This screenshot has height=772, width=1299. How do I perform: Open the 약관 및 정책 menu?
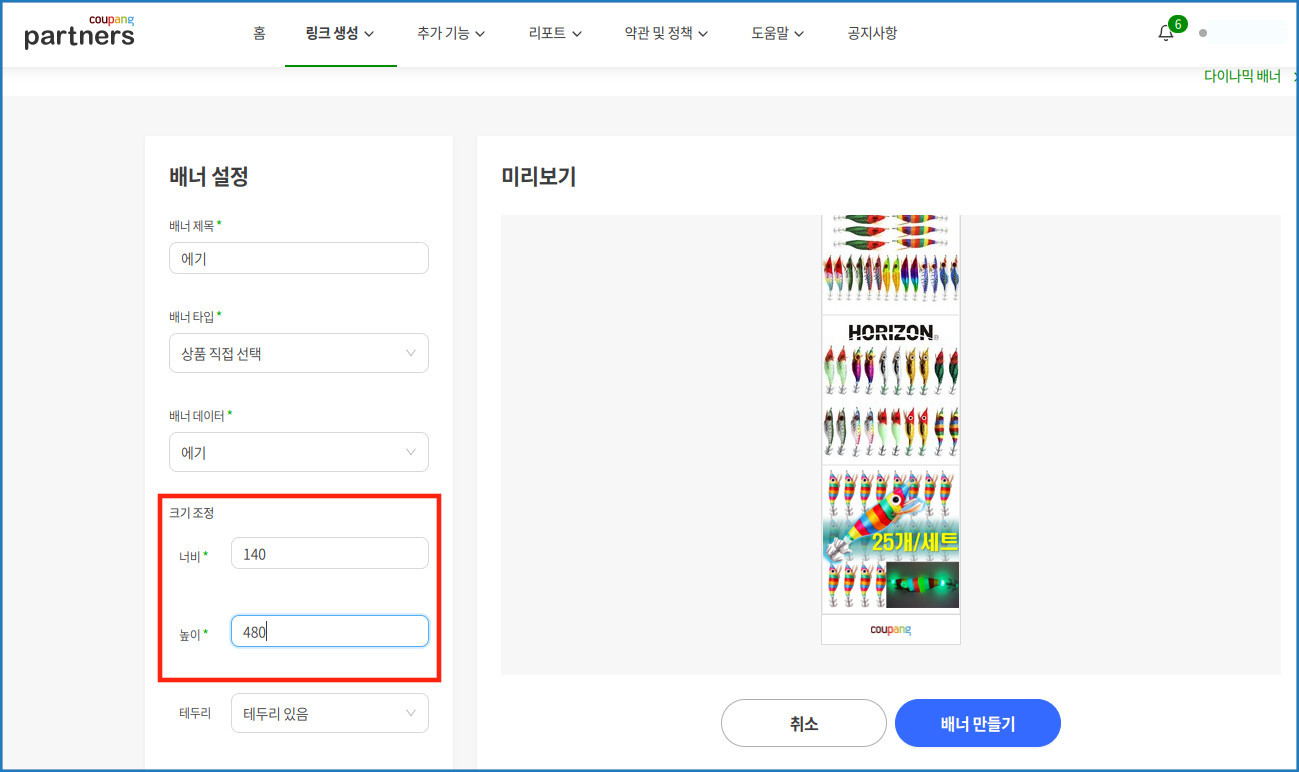pyautogui.click(x=666, y=33)
